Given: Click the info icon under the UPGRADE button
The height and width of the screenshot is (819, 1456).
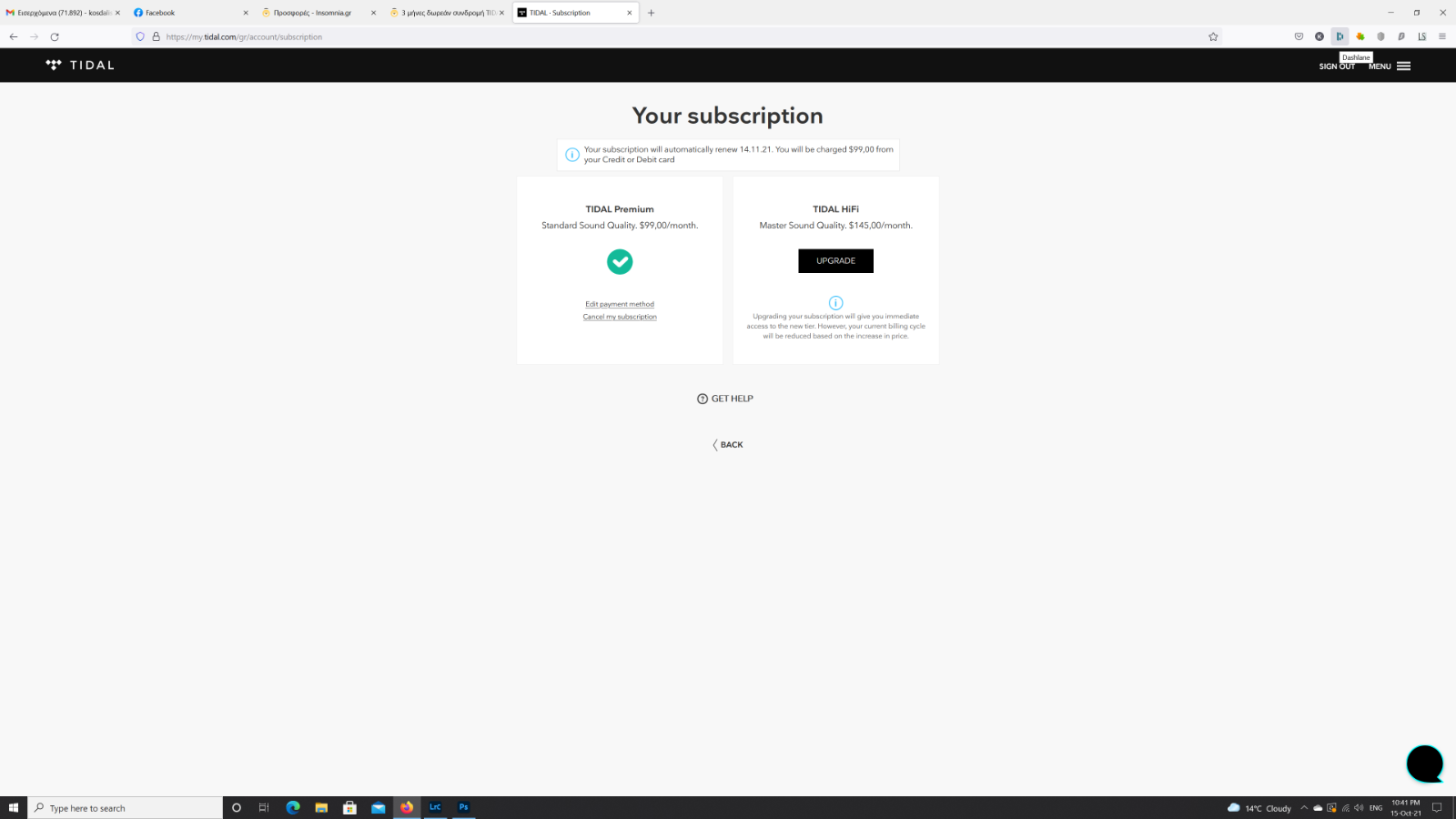Looking at the screenshot, I should [835, 303].
